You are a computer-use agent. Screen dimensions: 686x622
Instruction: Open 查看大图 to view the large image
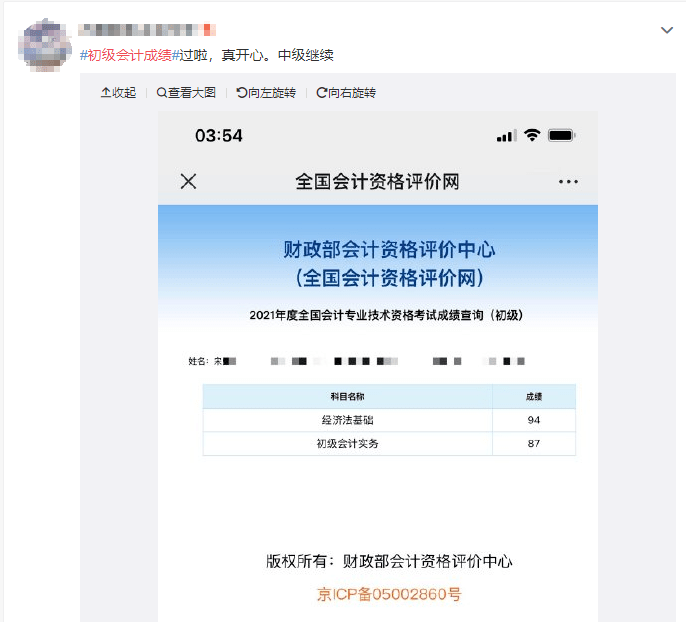[186, 93]
